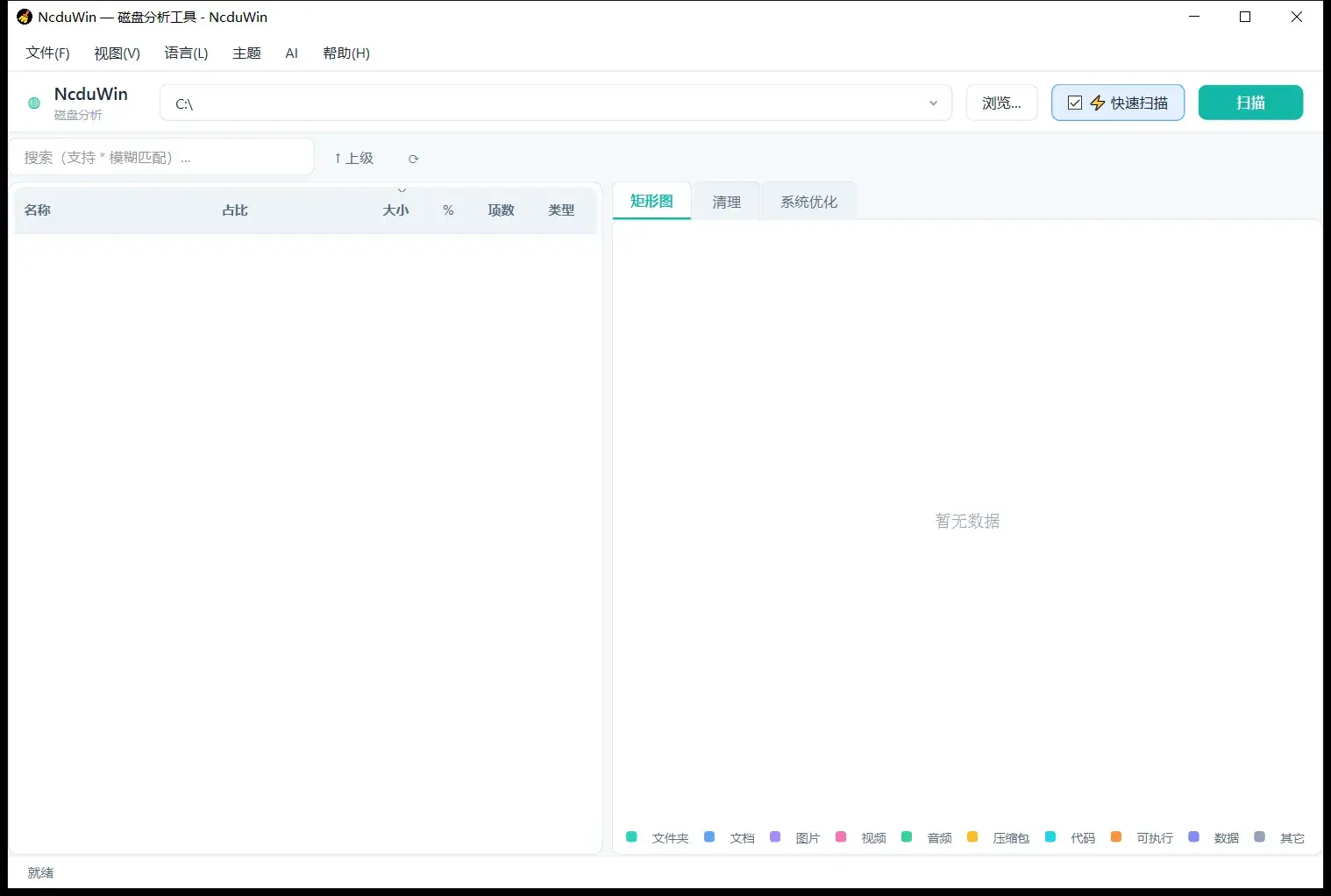This screenshot has width=1331, height=896.
Task: Go up with the 上级 button
Action: point(353,158)
